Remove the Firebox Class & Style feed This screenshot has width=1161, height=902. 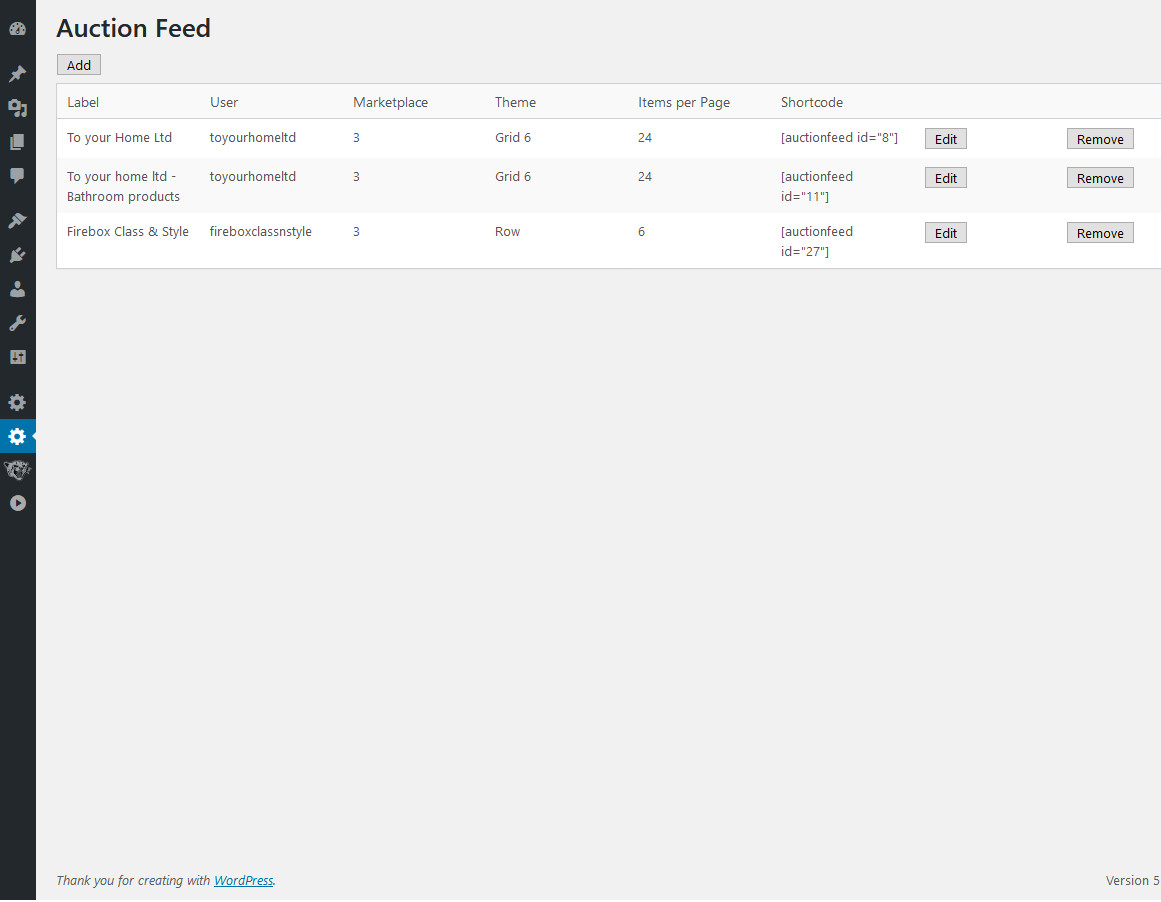coord(1100,233)
